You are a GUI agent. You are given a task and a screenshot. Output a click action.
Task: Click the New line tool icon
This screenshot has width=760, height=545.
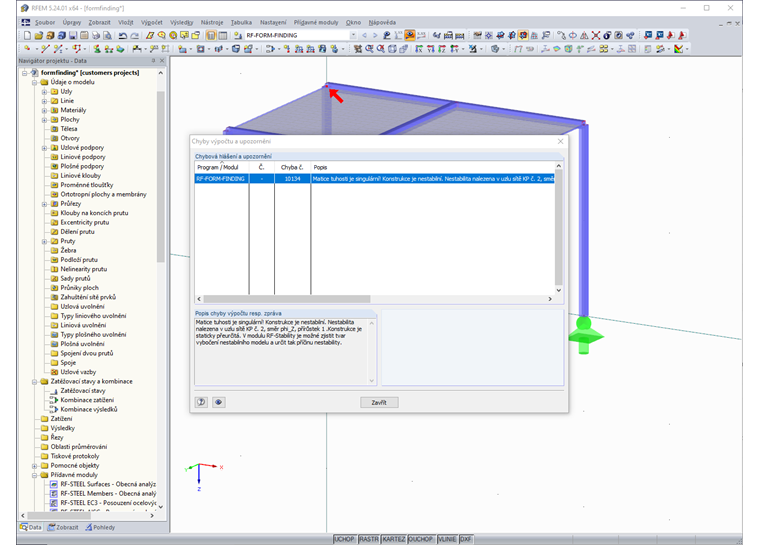[46, 48]
